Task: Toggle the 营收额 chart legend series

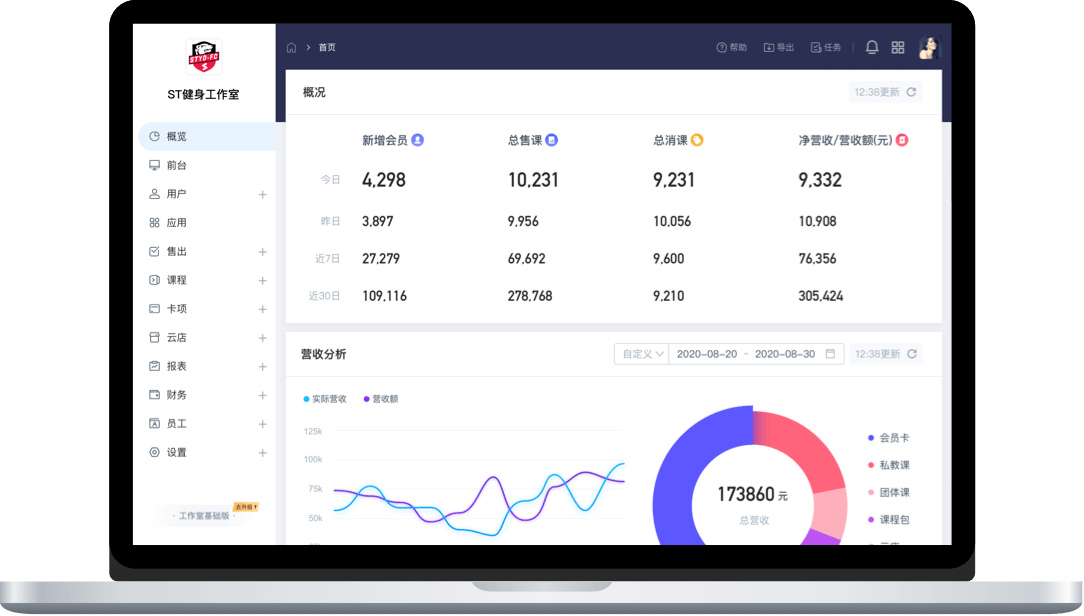Action: (381, 399)
